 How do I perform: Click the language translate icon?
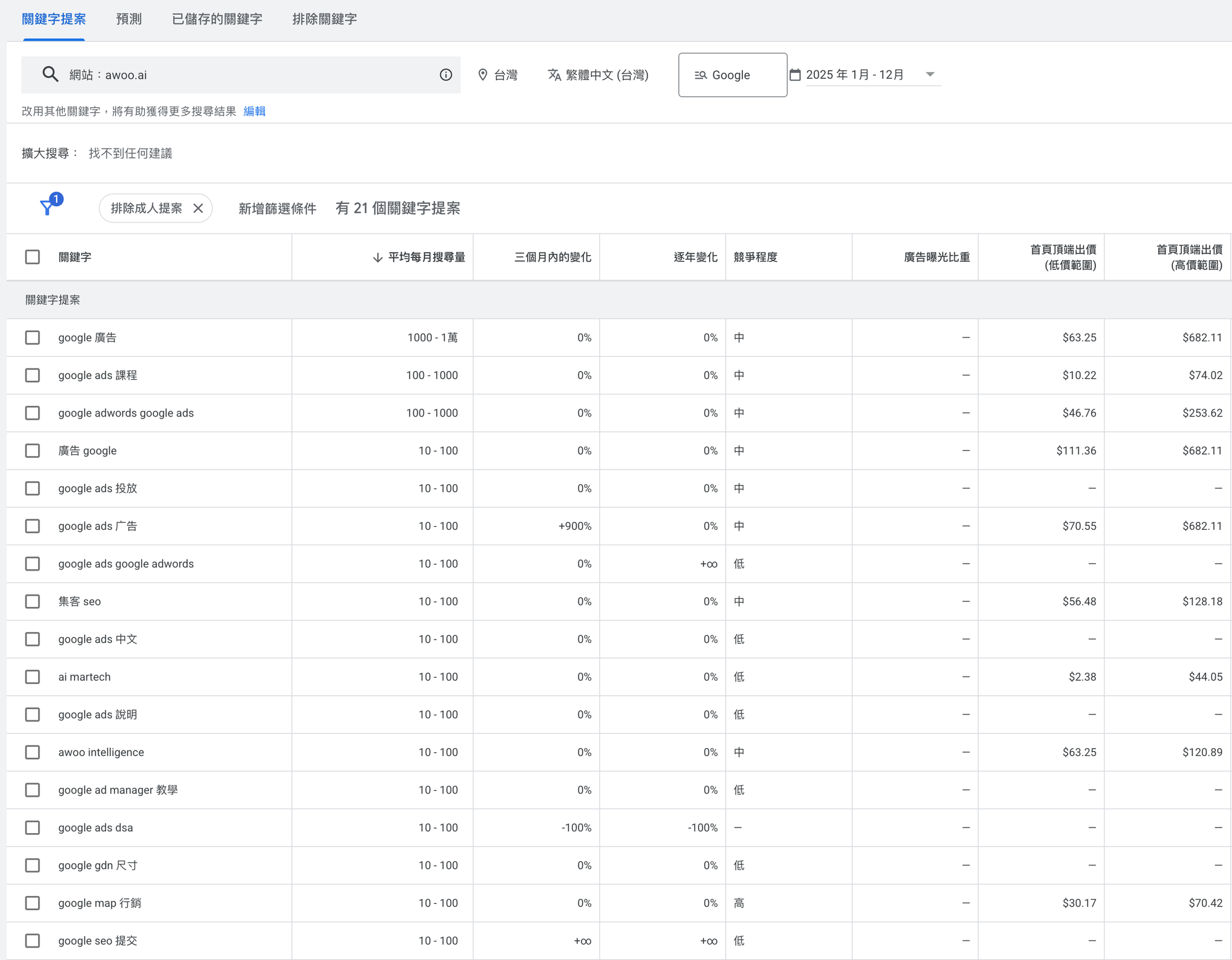[554, 75]
